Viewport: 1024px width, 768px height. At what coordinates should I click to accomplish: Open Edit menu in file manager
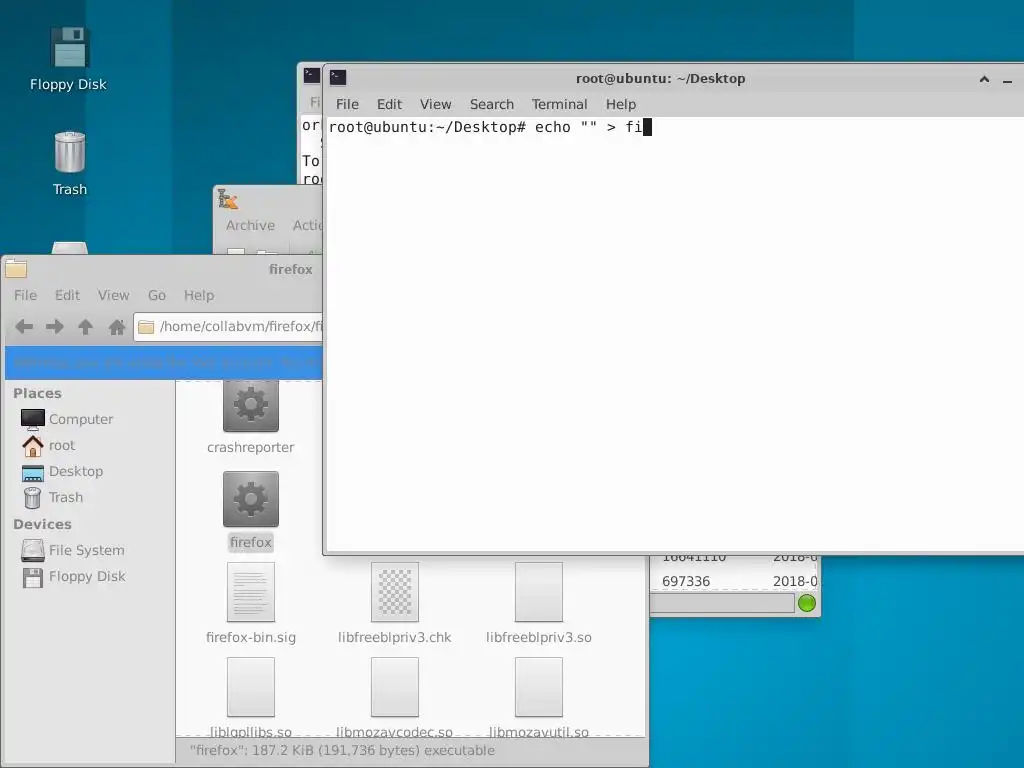67,295
